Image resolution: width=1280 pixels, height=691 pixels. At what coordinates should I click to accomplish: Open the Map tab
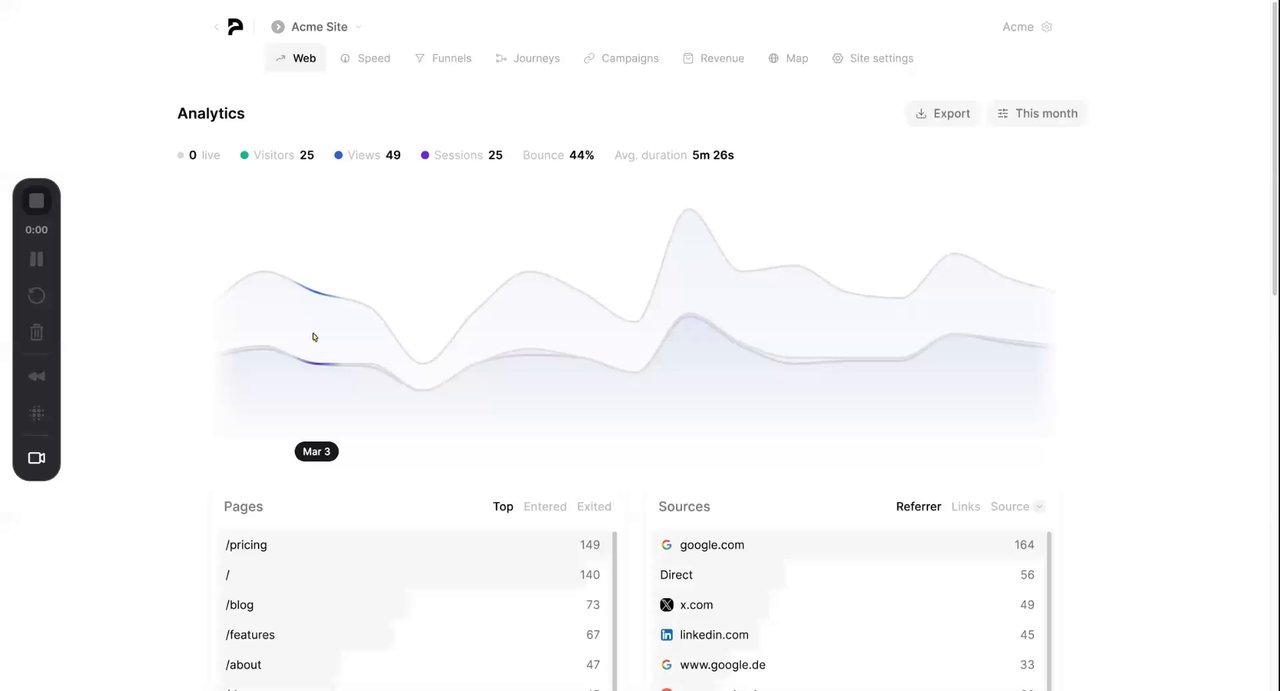788,58
